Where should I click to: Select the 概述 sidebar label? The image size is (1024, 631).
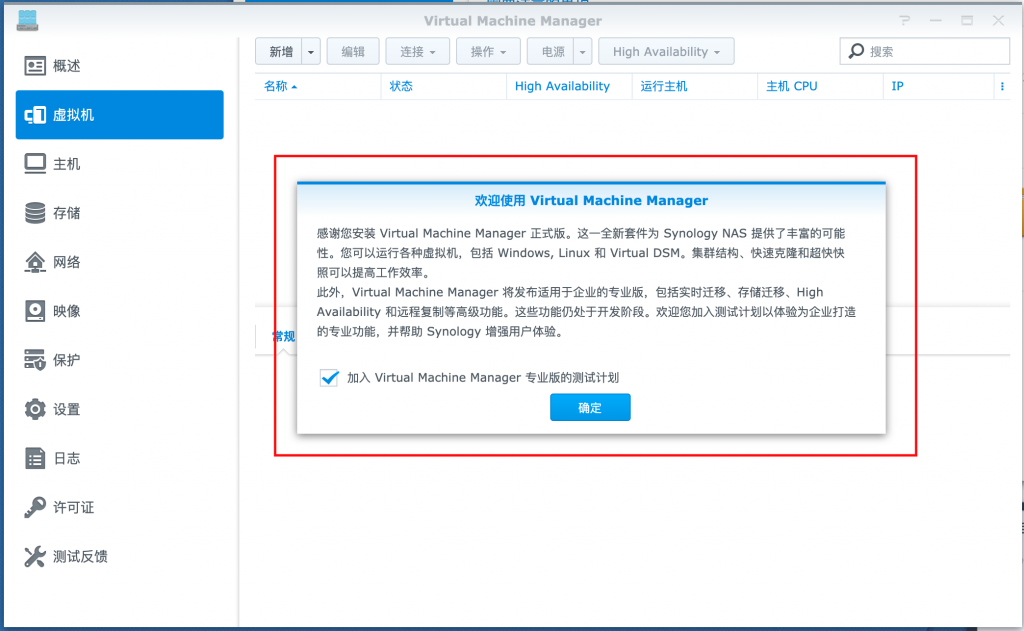pyautogui.click(x=67, y=66)
